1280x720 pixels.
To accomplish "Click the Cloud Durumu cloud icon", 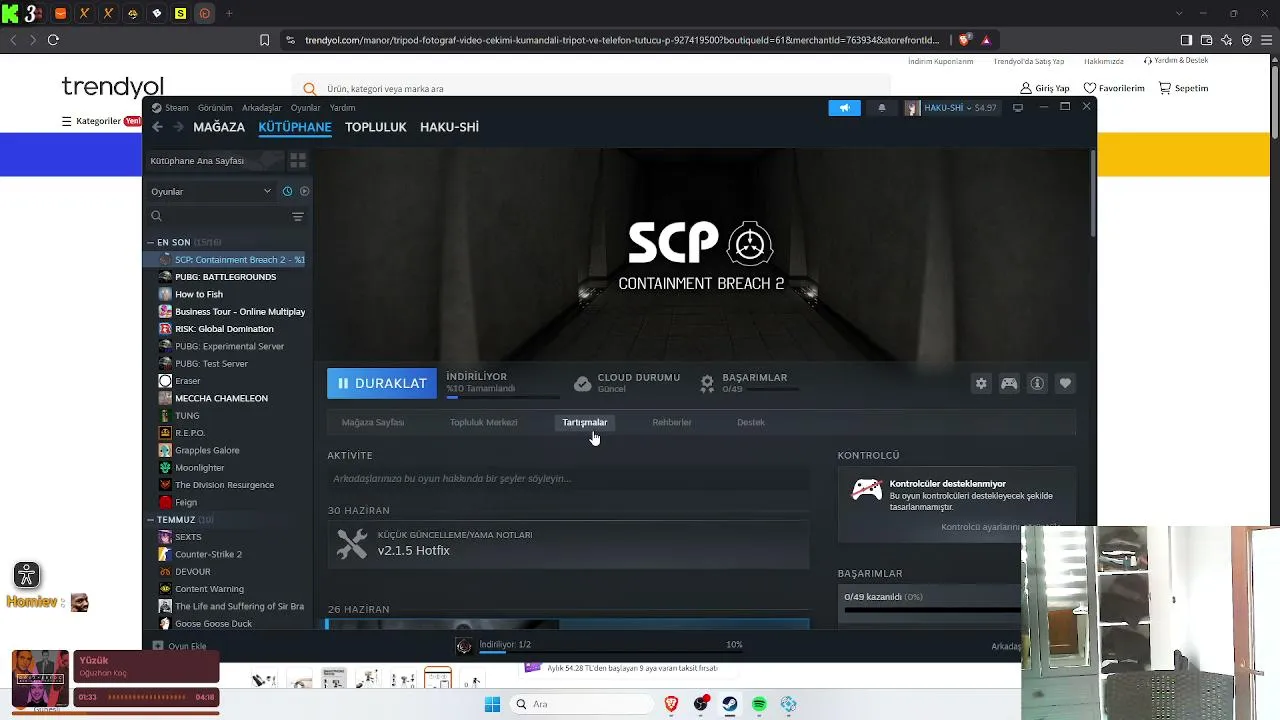I will pos(583,383).
